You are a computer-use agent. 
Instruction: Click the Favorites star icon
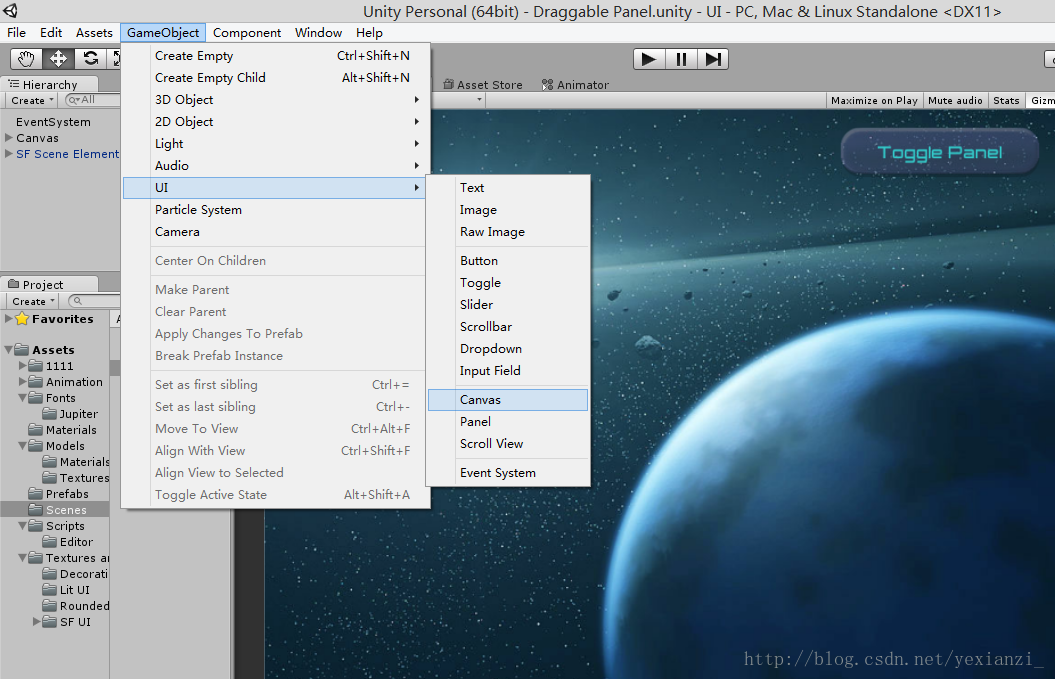[x=22, y=319]
